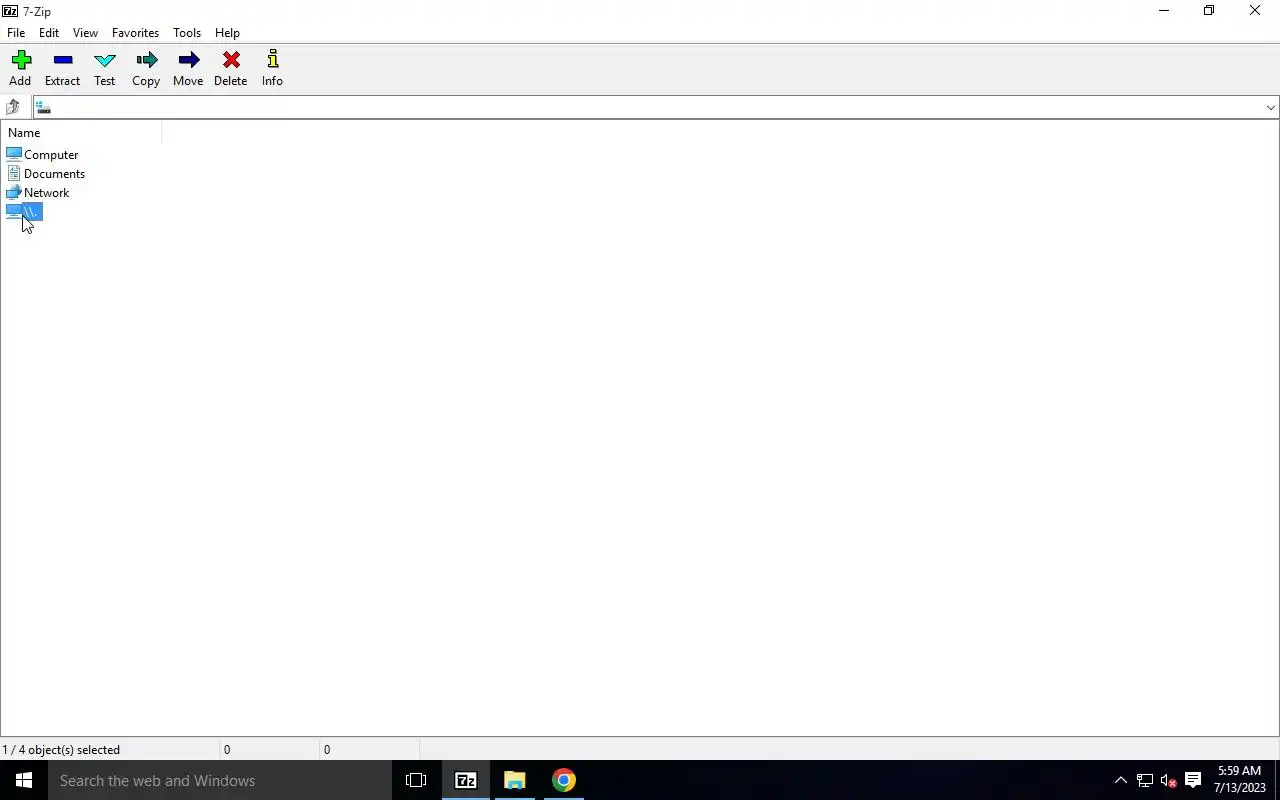The image size is (1280, 800).
Task: Open Google Chrome from taskbar
Action: tap(564, 780)
